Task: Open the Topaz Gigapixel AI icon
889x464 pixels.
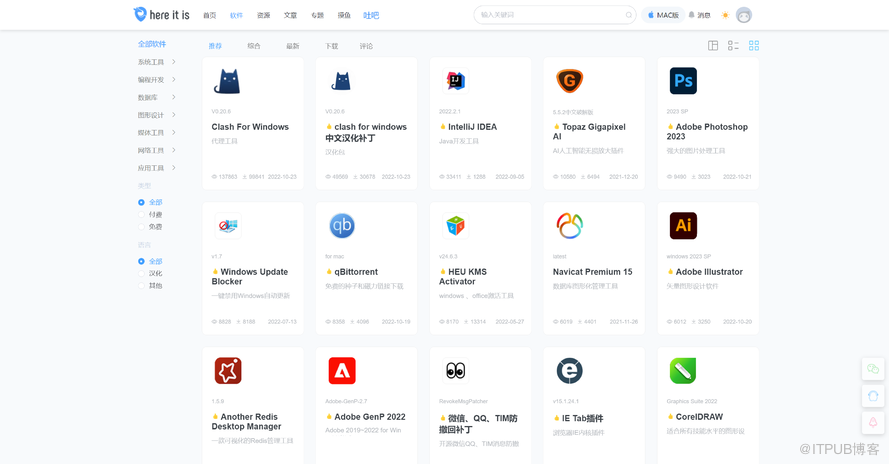Action: point(569,81)
